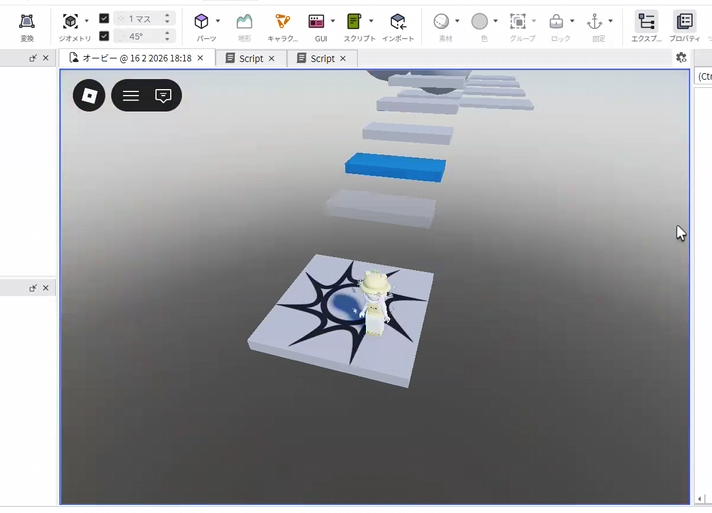The height and width of the screenshot is (513, 712).
Task: Open the 色 color picker swatch
Action: pos(480,21)
